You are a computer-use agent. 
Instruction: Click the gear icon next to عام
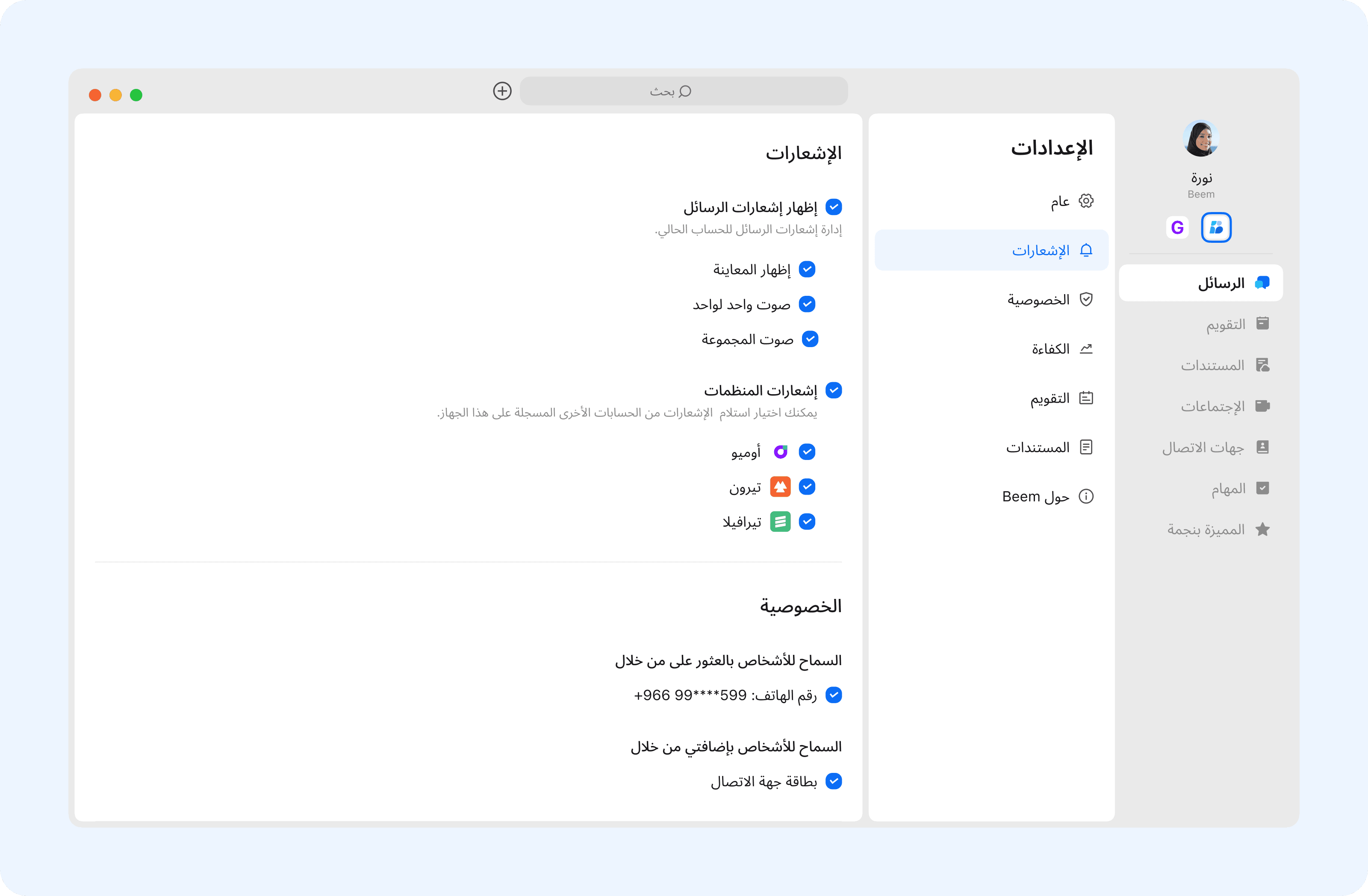(x=1086, y=200)
